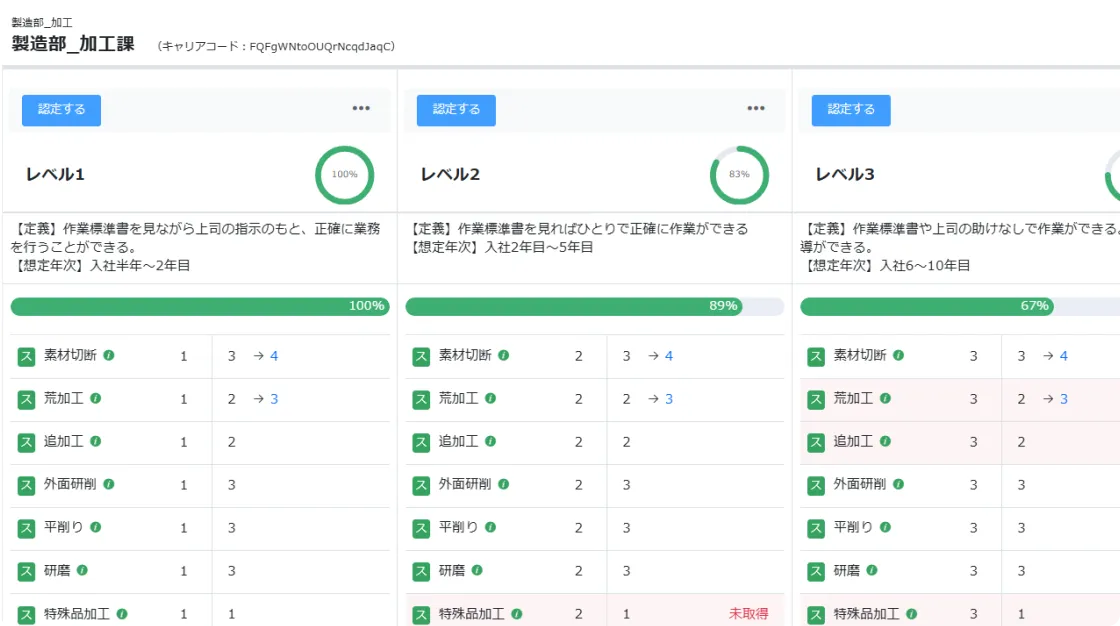Click green ス skill badge for 特殊品加工 in レベル2
Image resolution: width=1120 pixels, height=626 pixels.
tap(422, 614)
